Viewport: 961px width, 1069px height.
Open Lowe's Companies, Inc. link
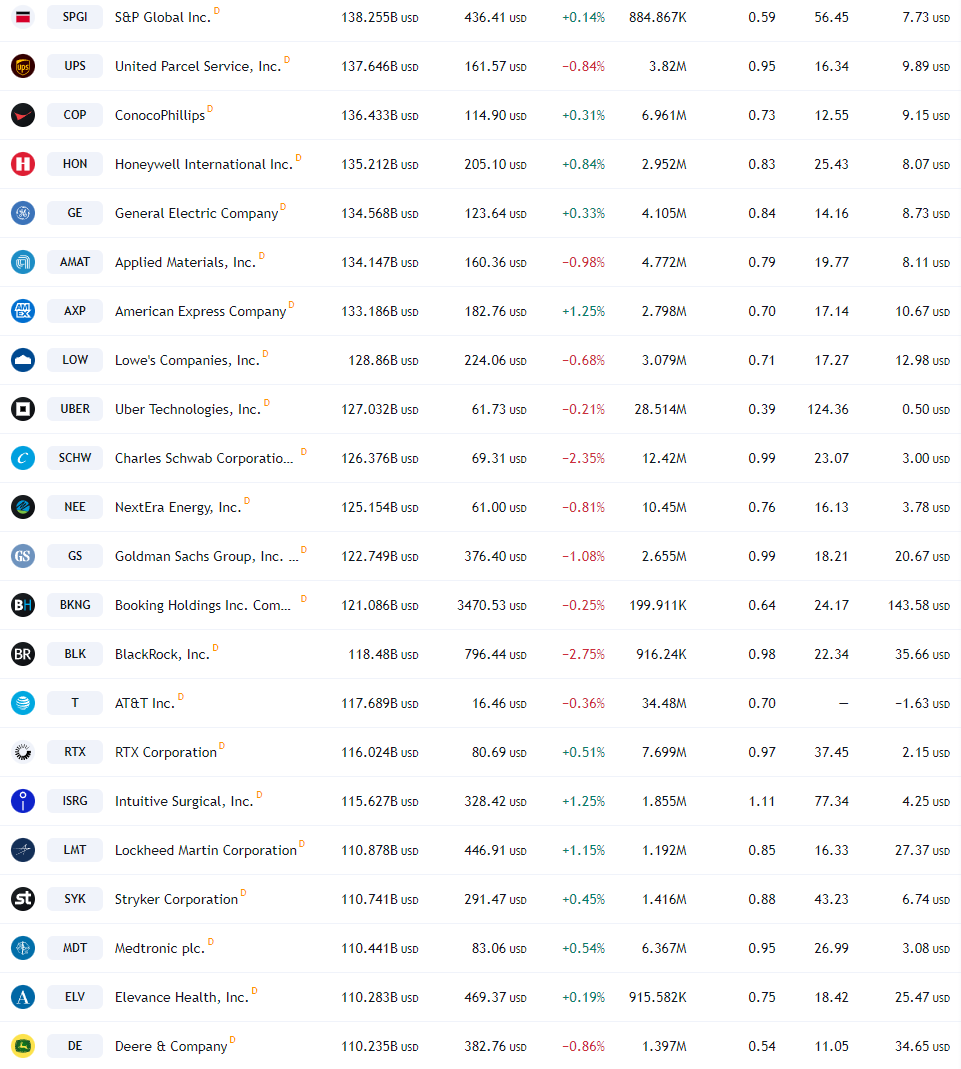point(187,360)
